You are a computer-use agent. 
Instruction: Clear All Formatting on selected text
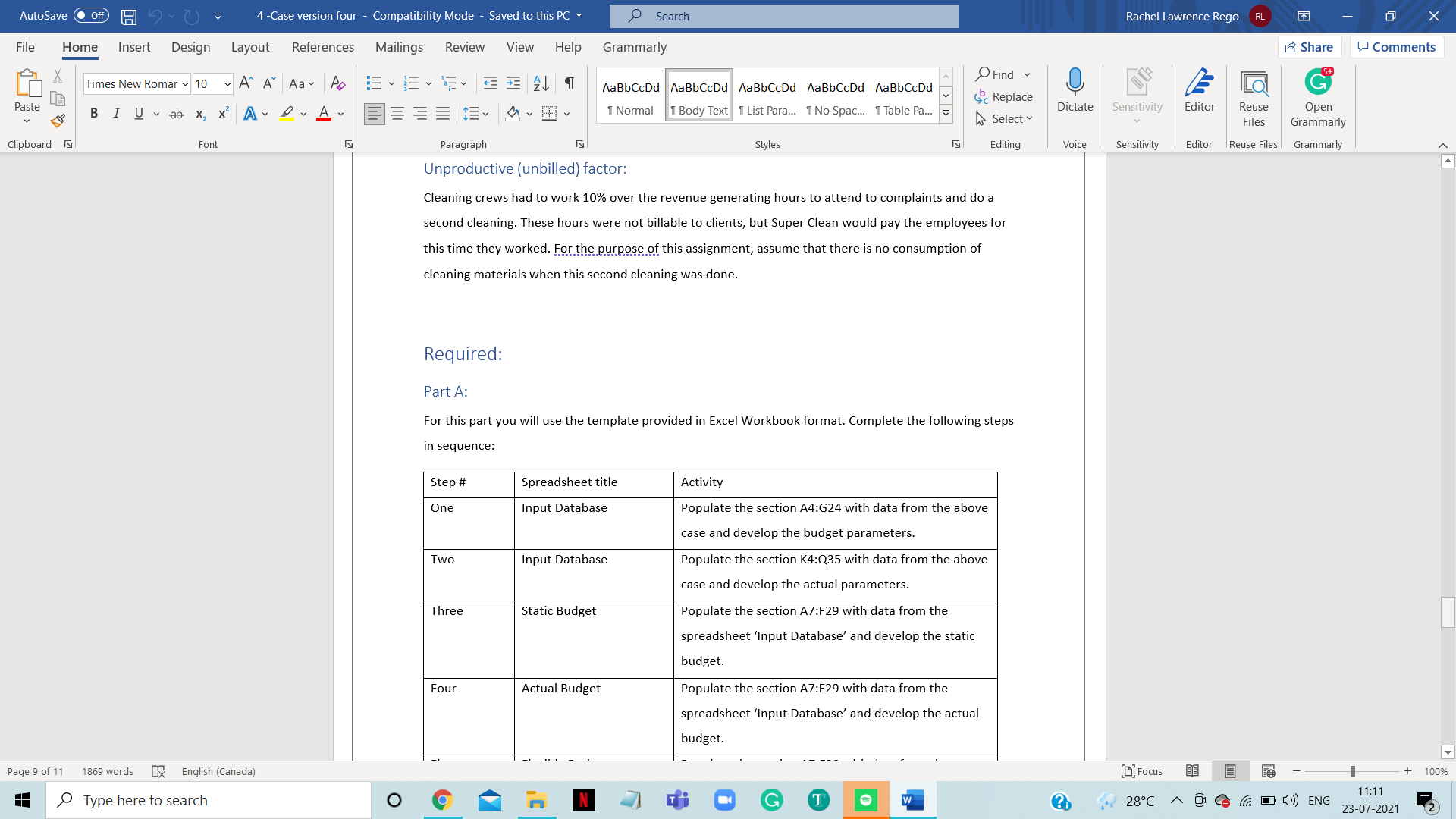[337, 83]
